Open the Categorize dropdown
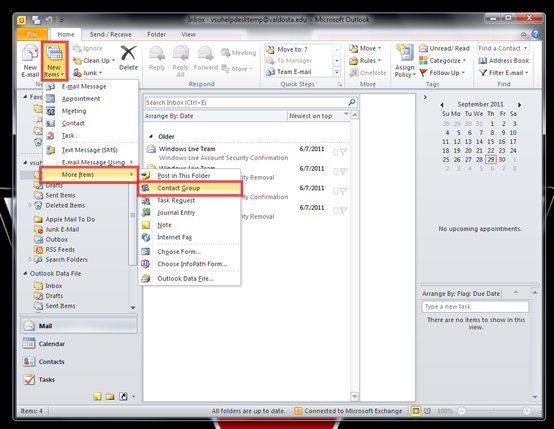The height and width of the screenshot is (429, 554). pyautogui.click(x=442, y=60)
